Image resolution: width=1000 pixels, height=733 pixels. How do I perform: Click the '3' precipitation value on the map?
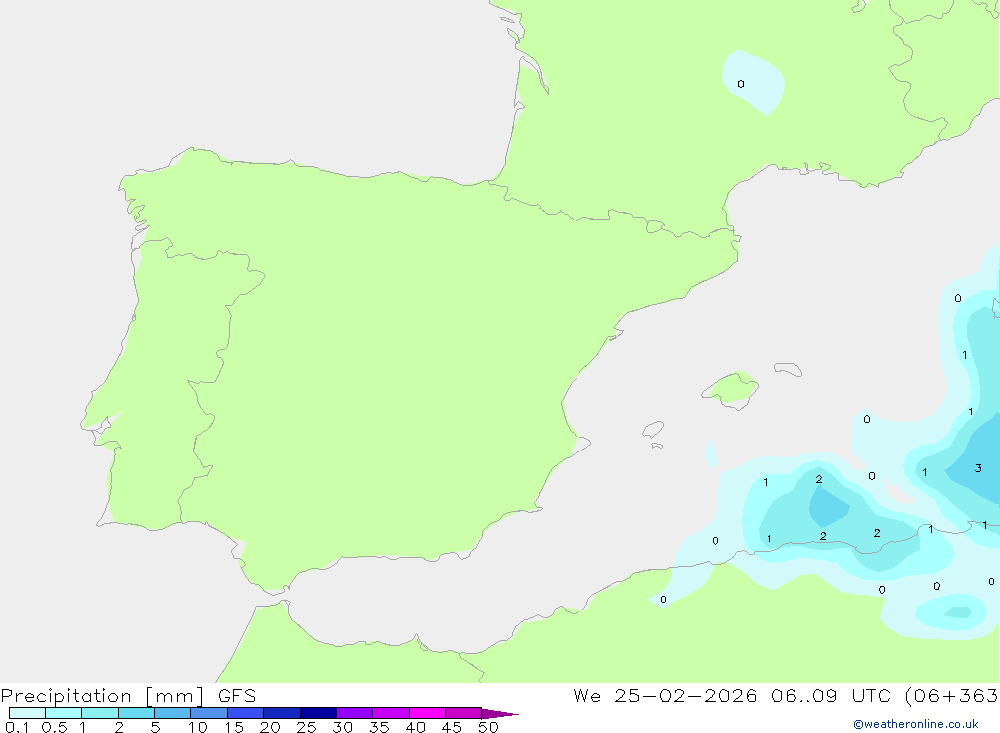point(978,468)
